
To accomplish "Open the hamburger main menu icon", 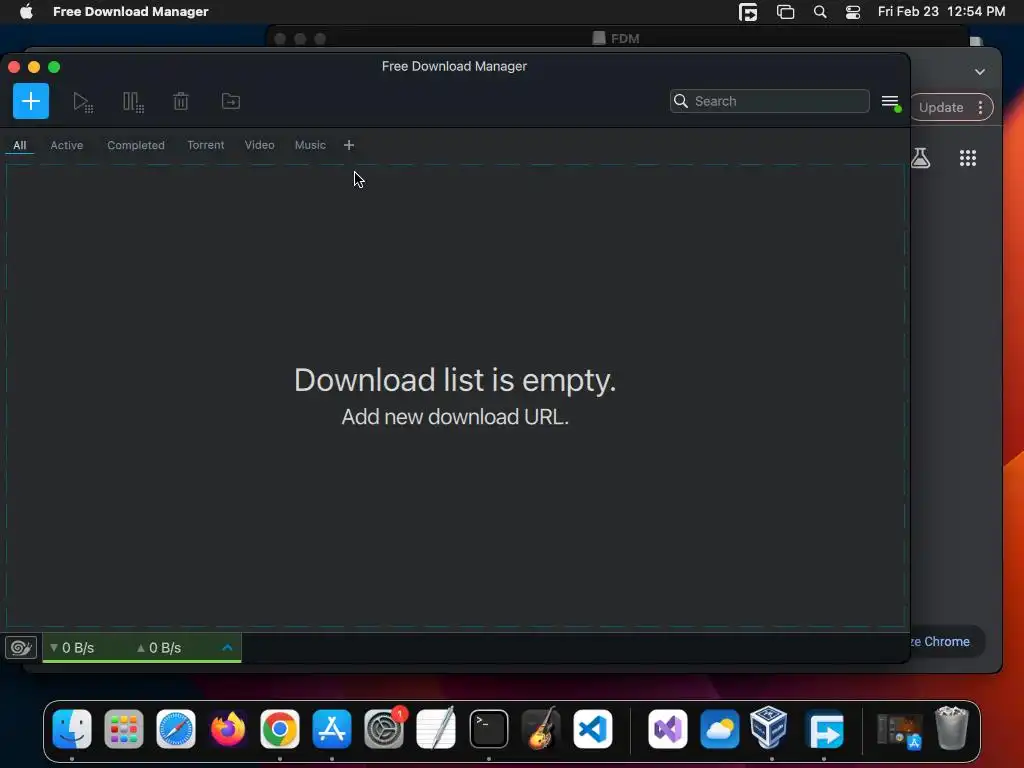I will click(891, 102).
